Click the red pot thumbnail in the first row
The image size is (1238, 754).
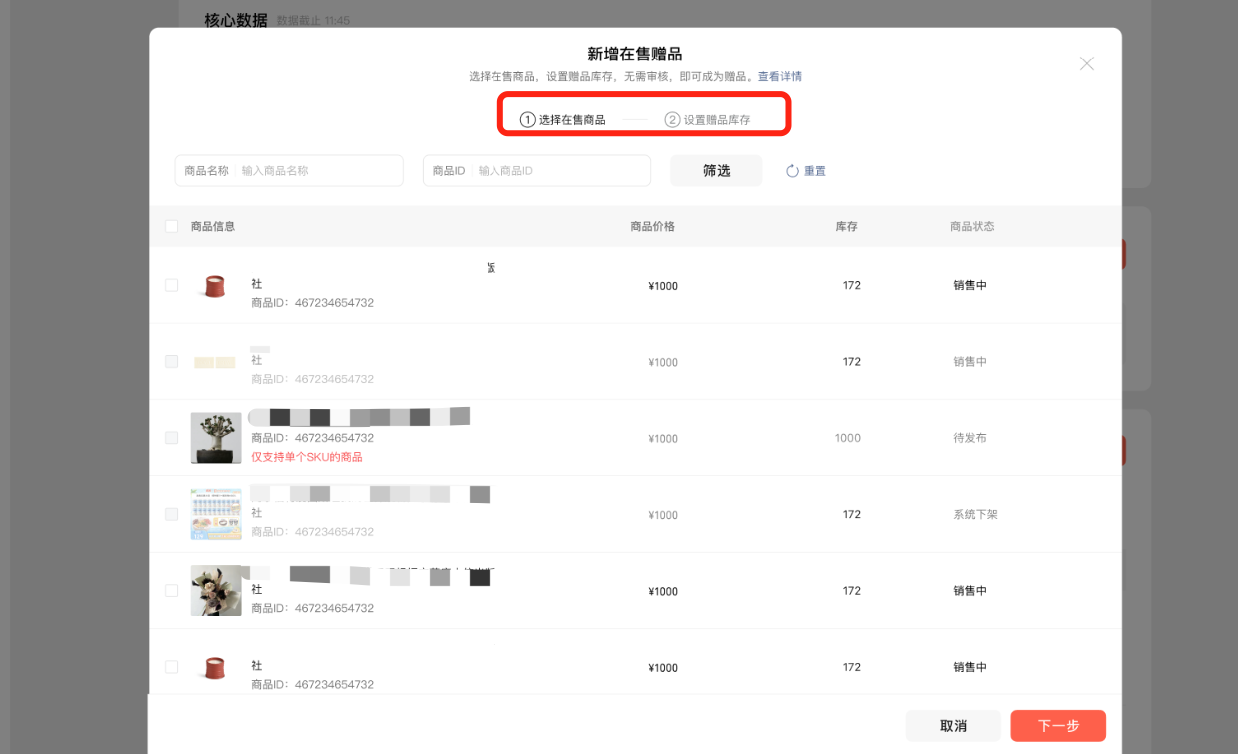pos(214,287)
